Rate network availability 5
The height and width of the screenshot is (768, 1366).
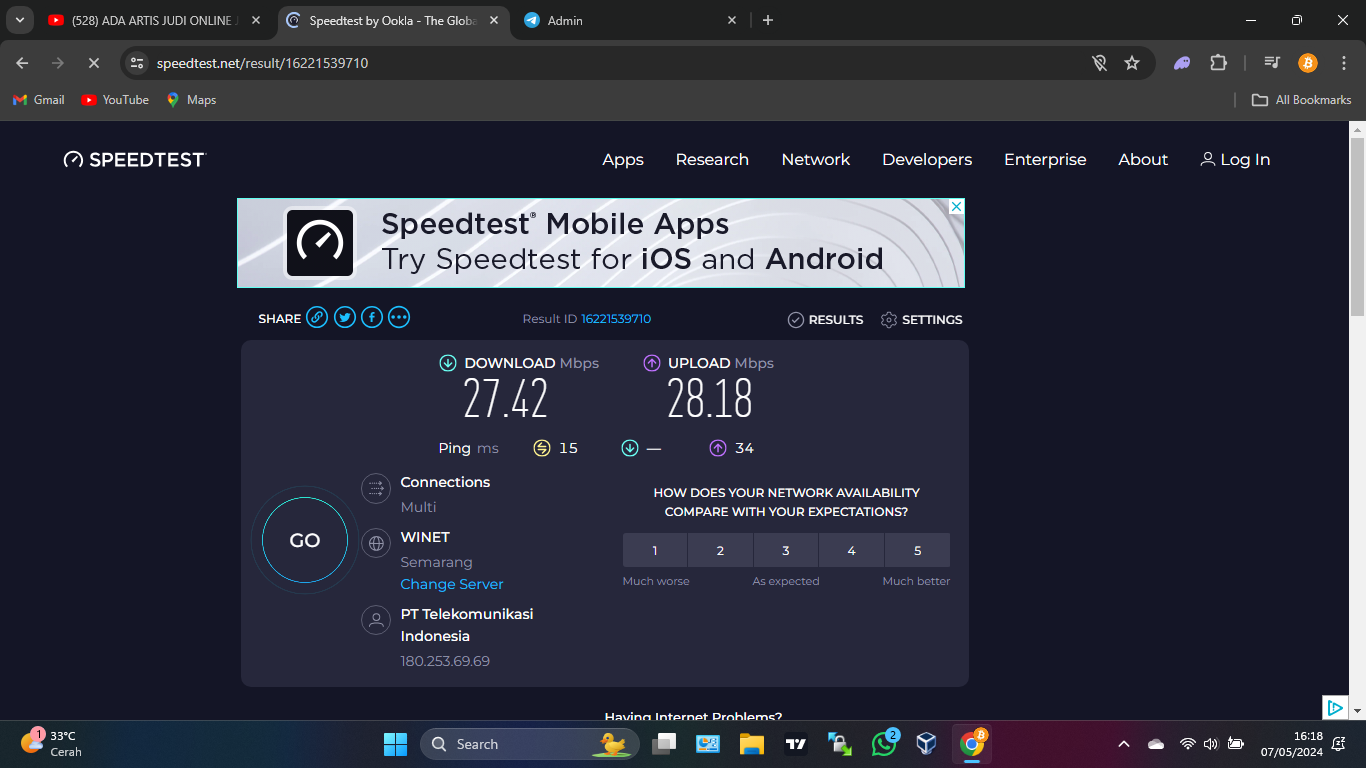click(x=917, y=550)
